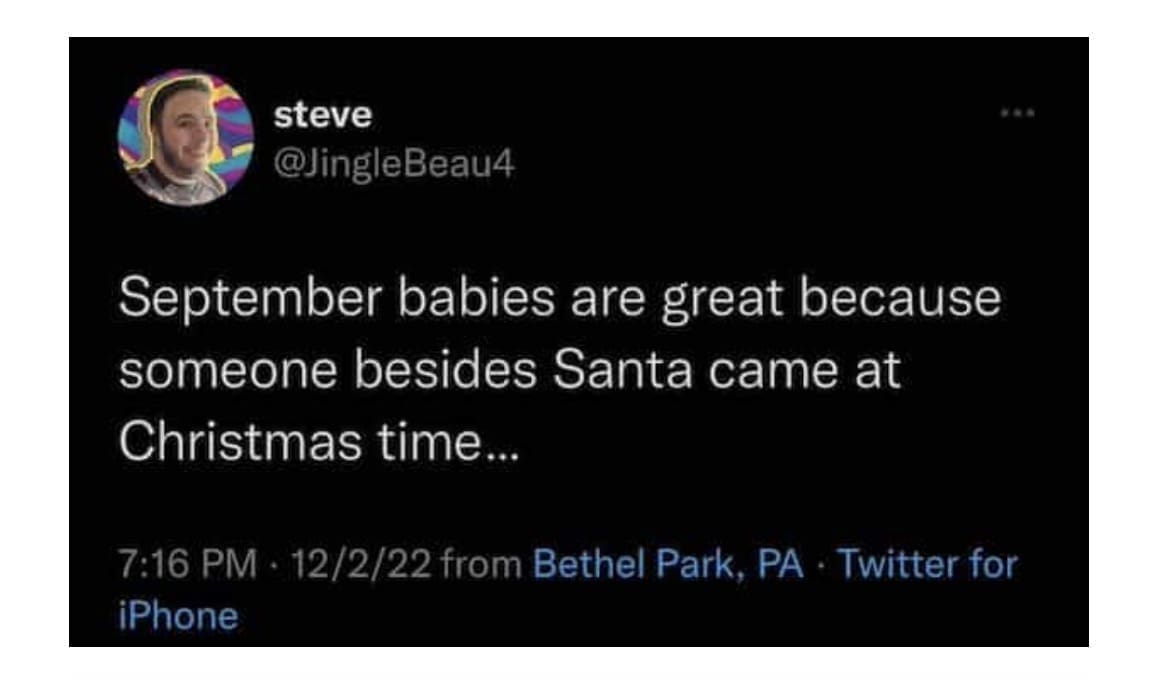The height and width of the screenshot is (680, 1162).
Task: Open the "steve" display name profile
Action: [323, 116]
